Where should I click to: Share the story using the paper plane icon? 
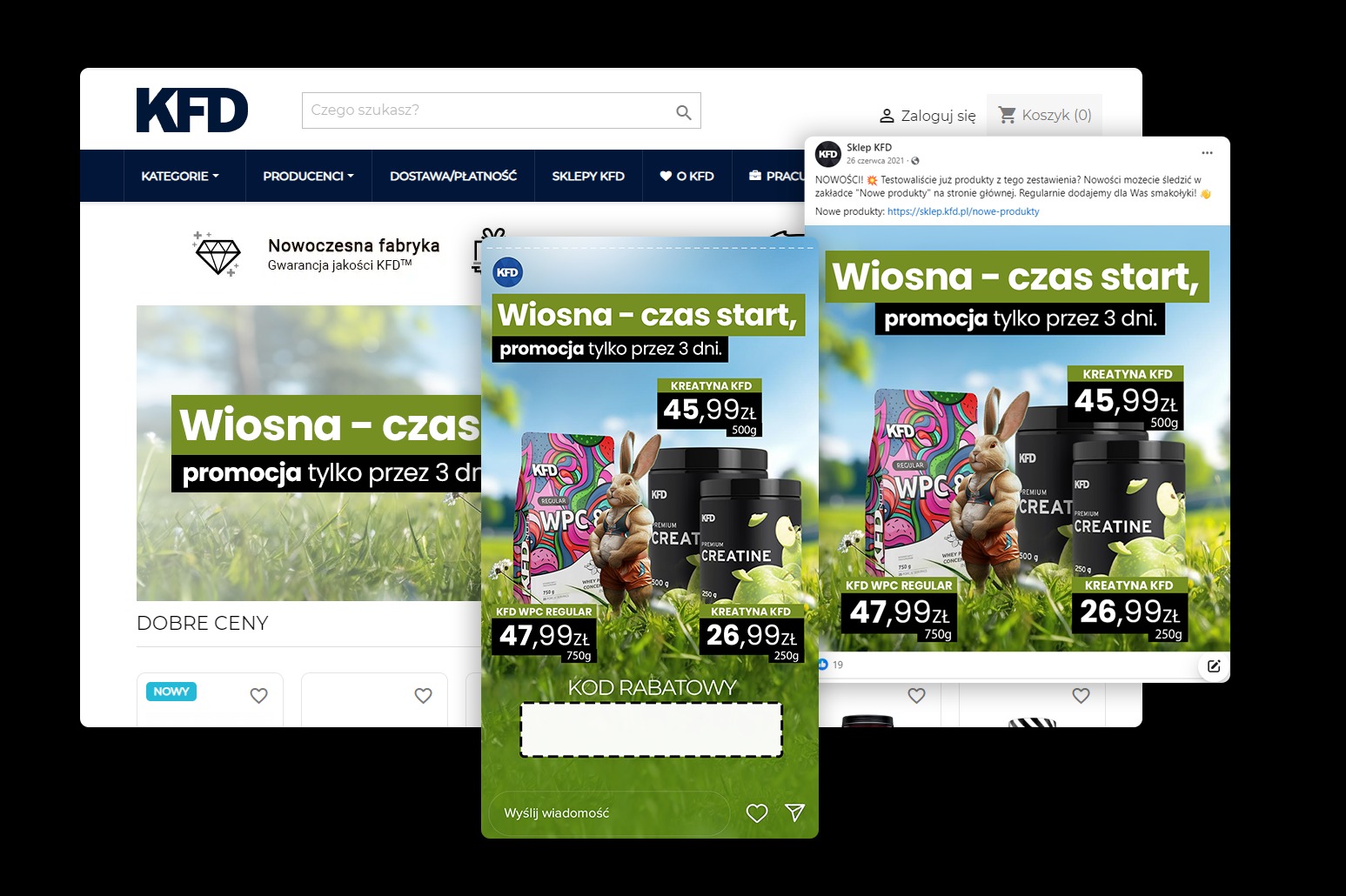(794, 812)
